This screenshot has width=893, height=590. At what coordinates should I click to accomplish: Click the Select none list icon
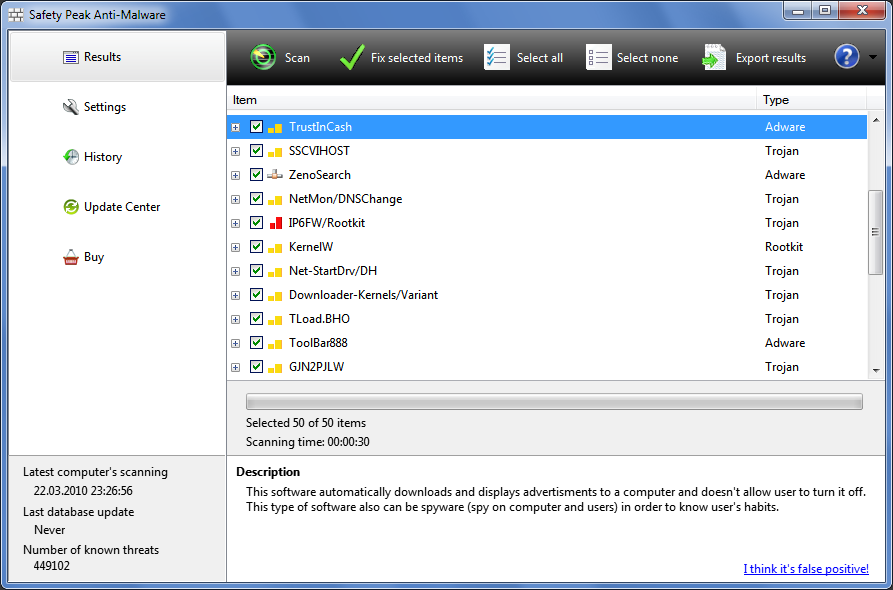(x=599, y=58)
